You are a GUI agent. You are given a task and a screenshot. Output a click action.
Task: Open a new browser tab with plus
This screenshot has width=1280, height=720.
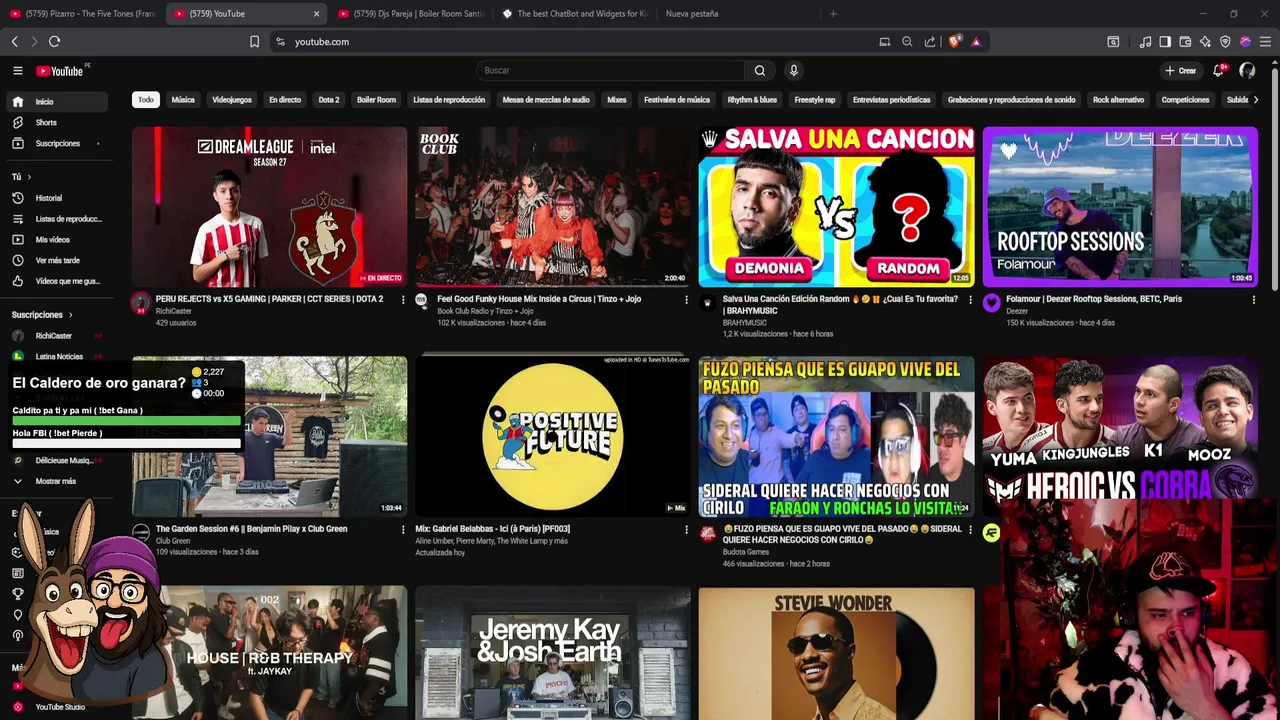click(x=833, y=14)
